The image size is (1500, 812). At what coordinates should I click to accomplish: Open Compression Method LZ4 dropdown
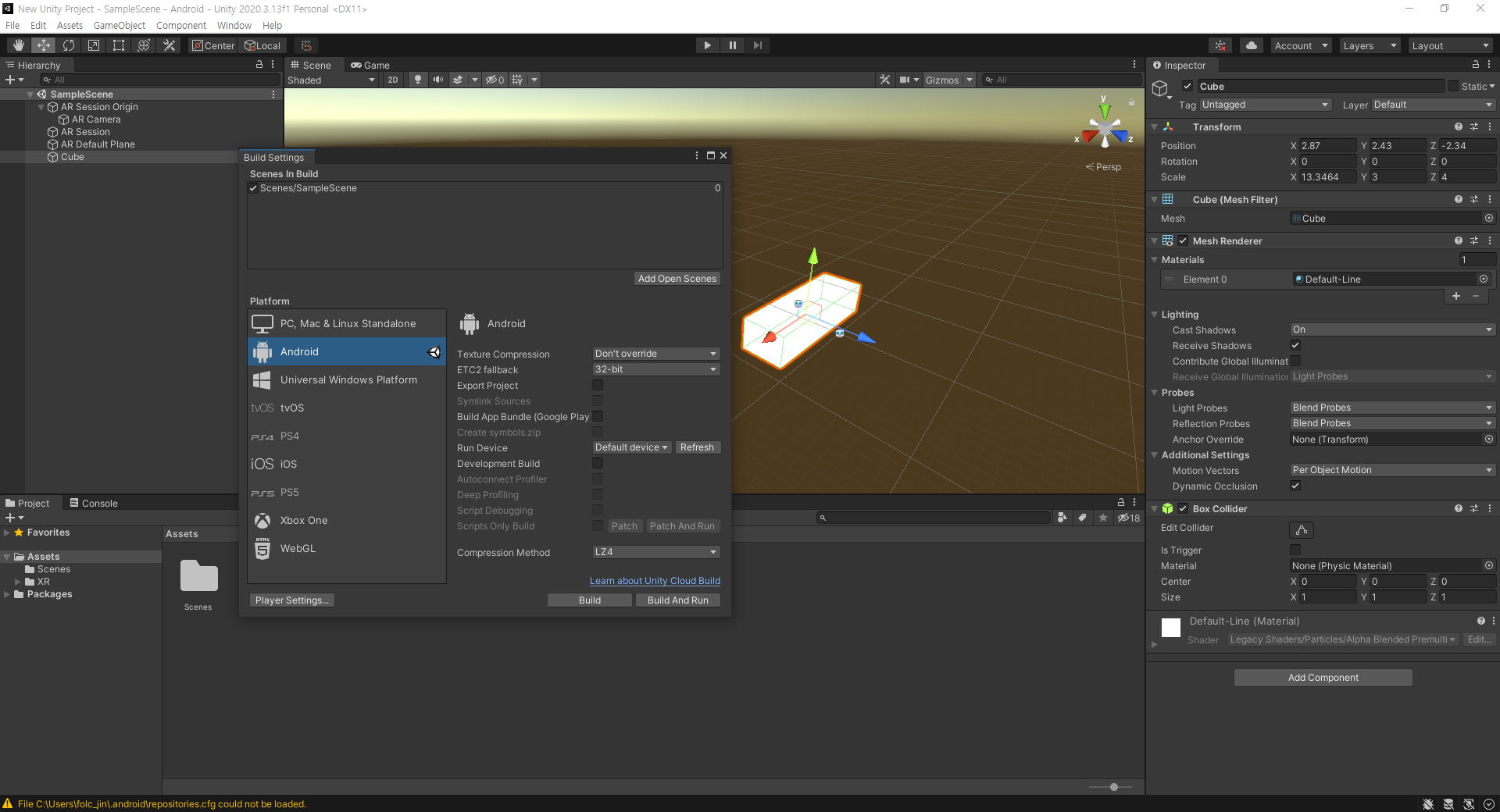656,552
